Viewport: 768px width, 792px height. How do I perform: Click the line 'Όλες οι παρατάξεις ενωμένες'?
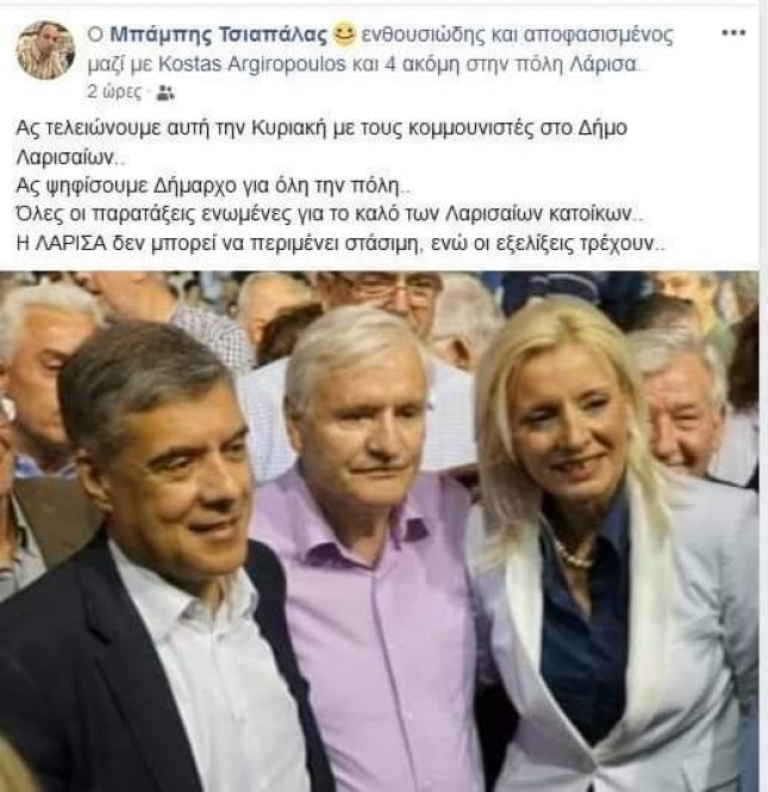point(330,214)
